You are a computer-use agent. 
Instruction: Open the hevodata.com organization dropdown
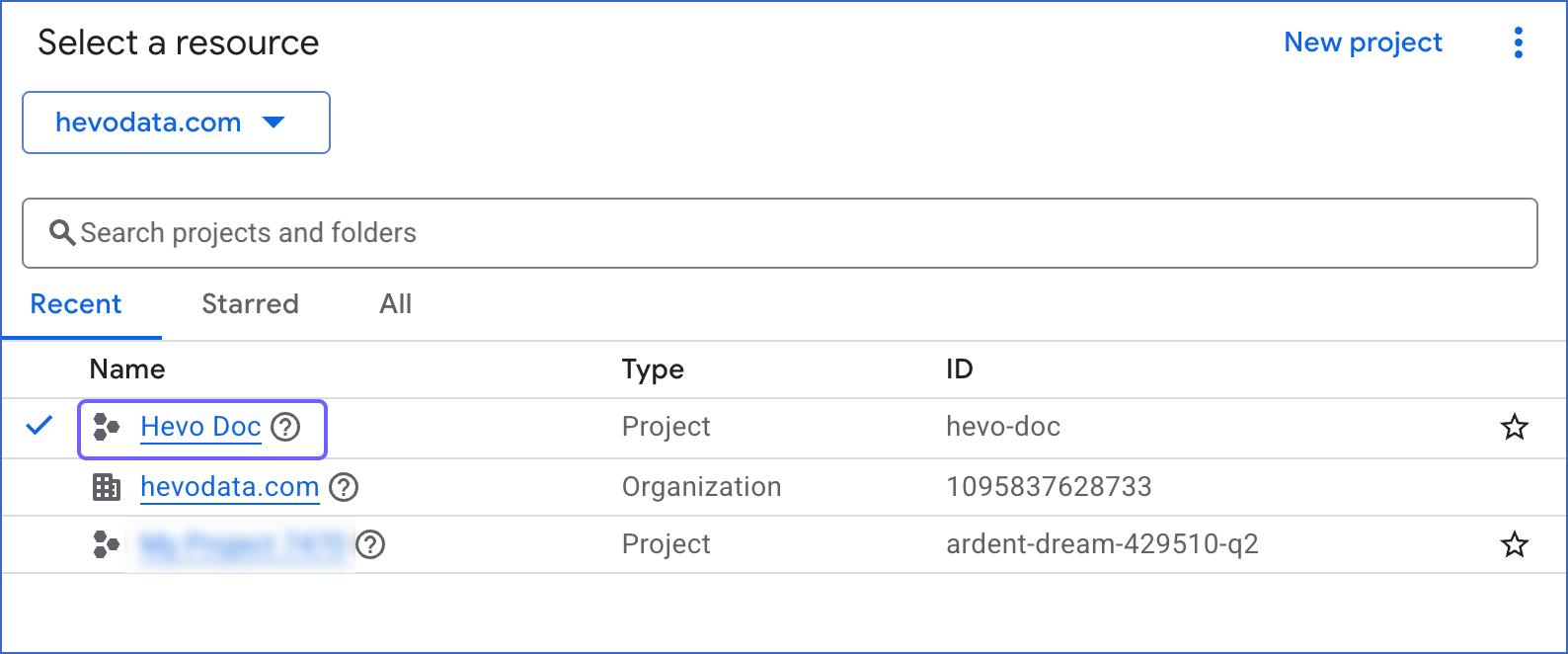click(176, 123)
